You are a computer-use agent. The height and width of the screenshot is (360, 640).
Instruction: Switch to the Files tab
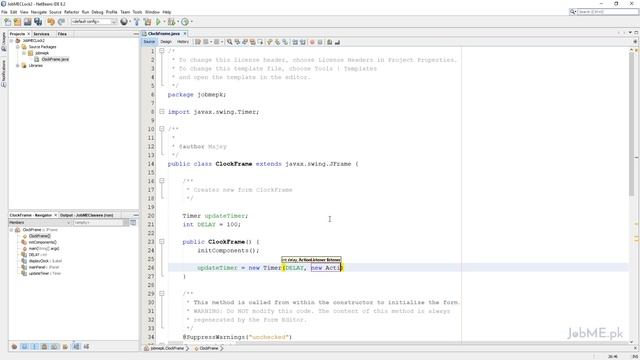[x=62, y=34]
